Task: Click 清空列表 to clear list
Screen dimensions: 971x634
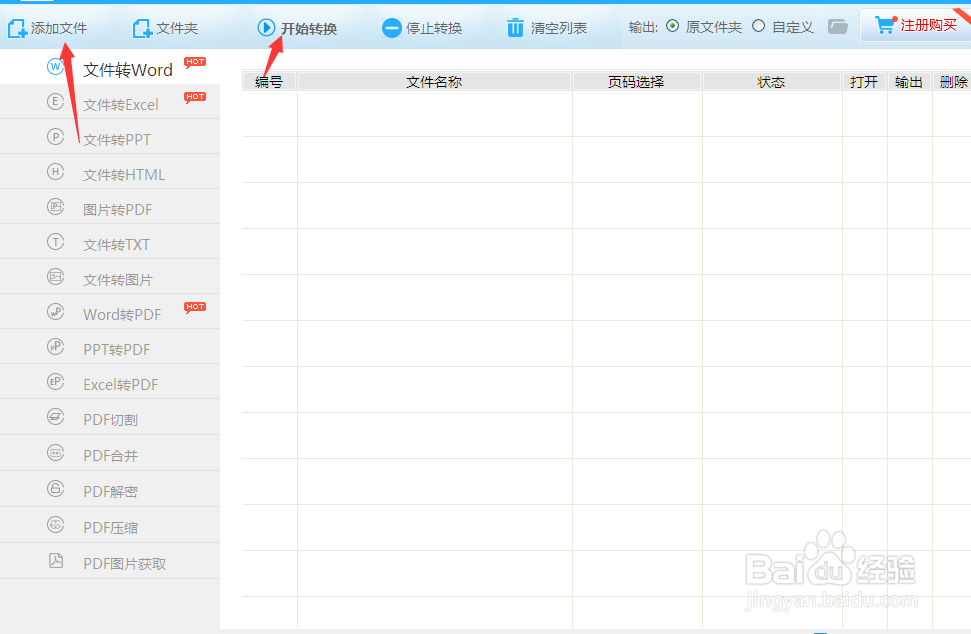Action: (559, 28)
